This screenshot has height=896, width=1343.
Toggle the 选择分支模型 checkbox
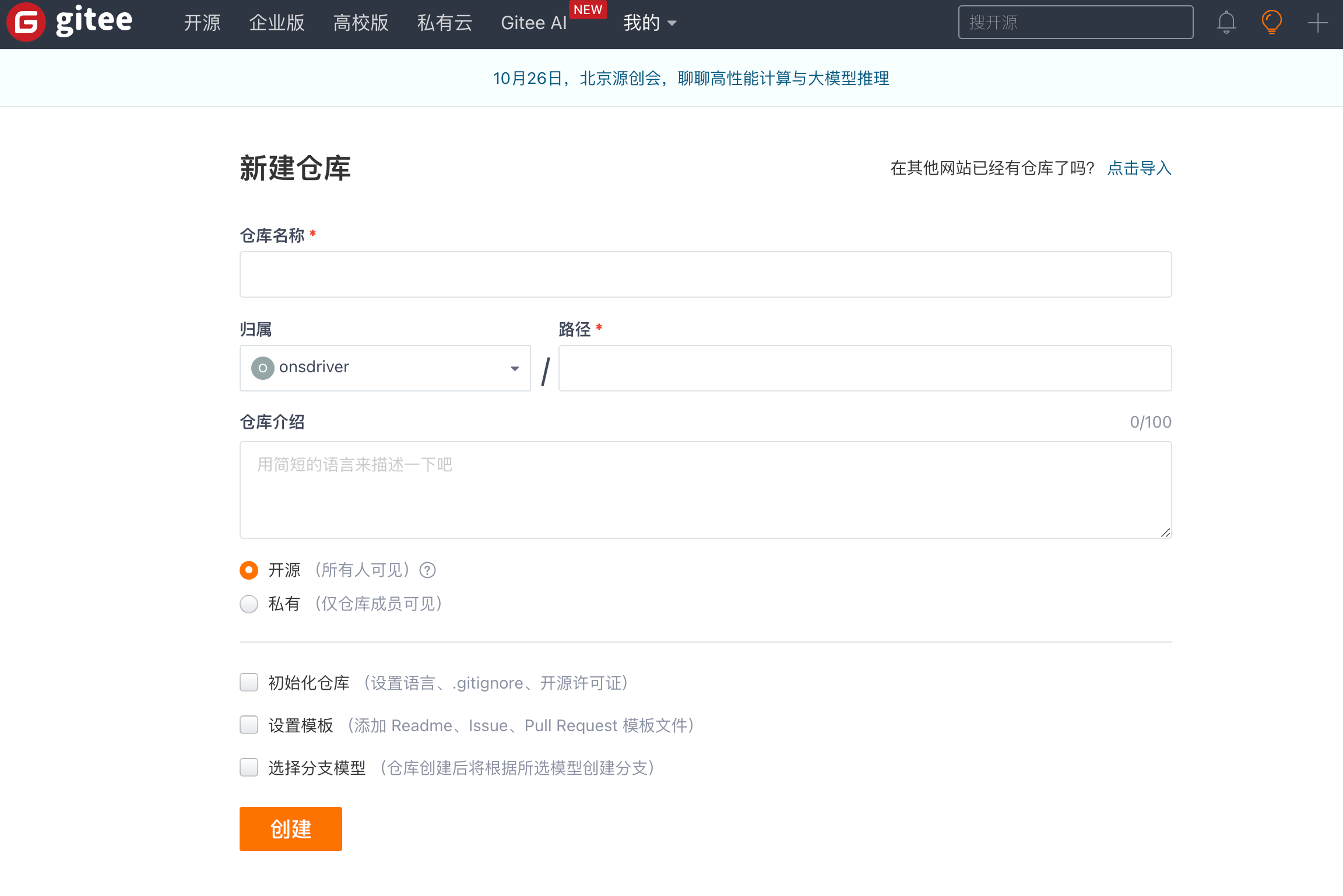pyautogui.click(x=249, y=768)
